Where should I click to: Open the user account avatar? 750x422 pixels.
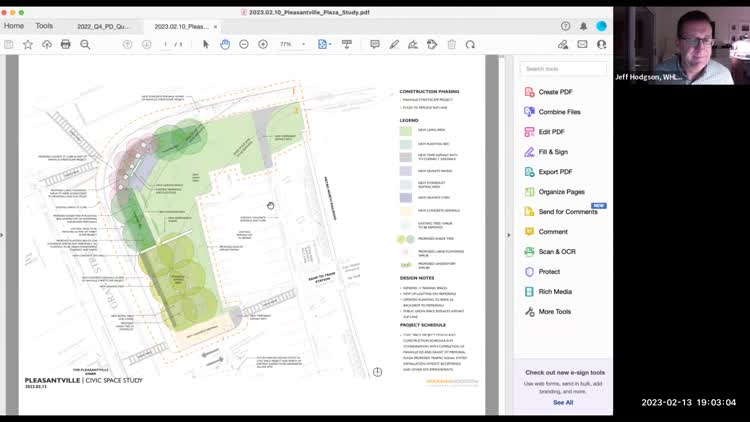coord(601,26)
